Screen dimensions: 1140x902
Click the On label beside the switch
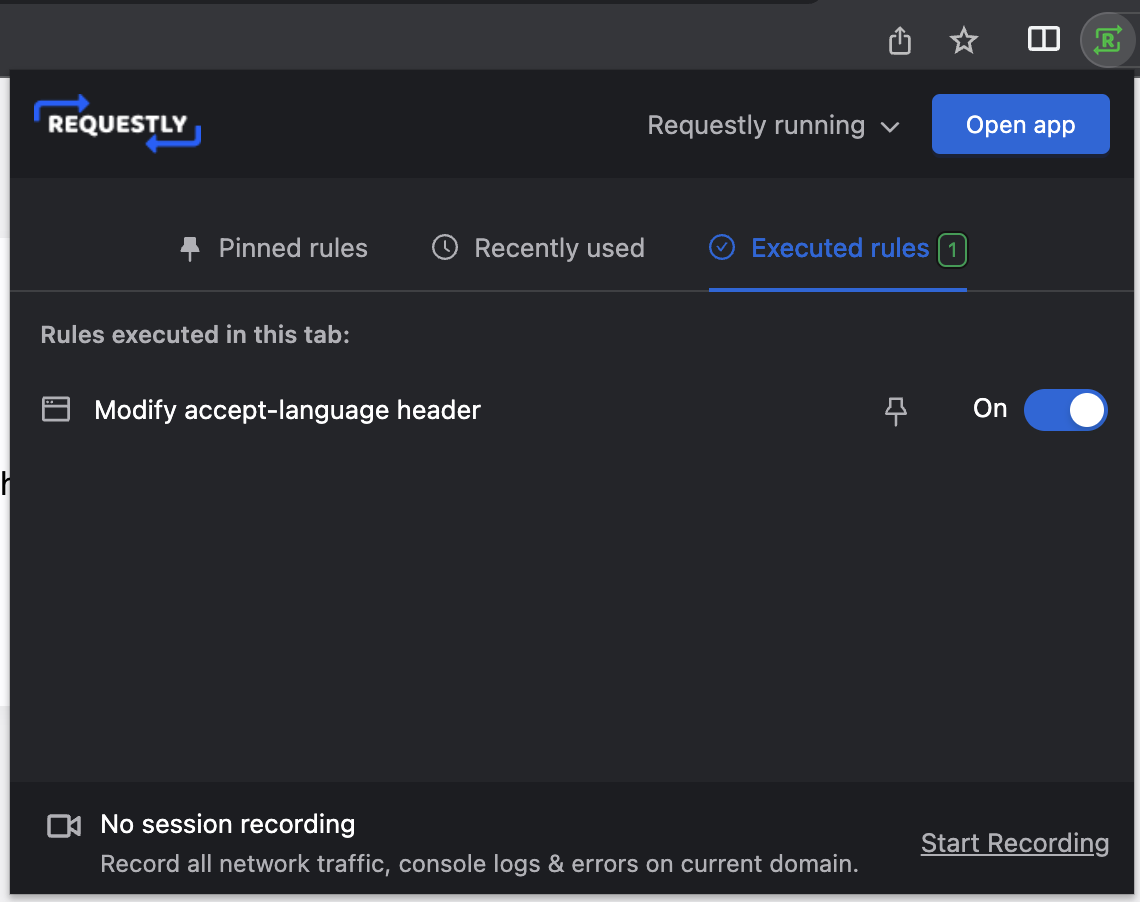pos(990,408)
